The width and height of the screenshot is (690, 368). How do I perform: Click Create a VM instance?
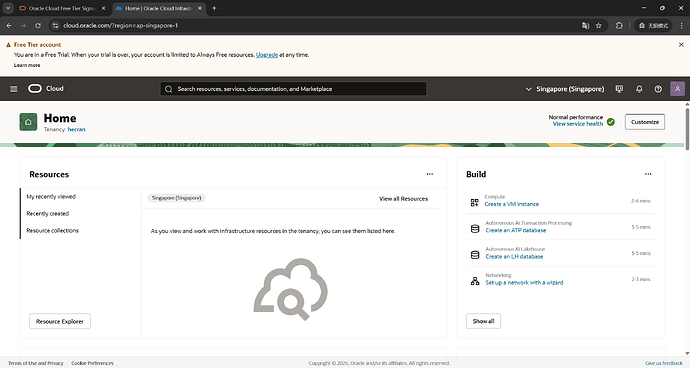pos(511,204)
